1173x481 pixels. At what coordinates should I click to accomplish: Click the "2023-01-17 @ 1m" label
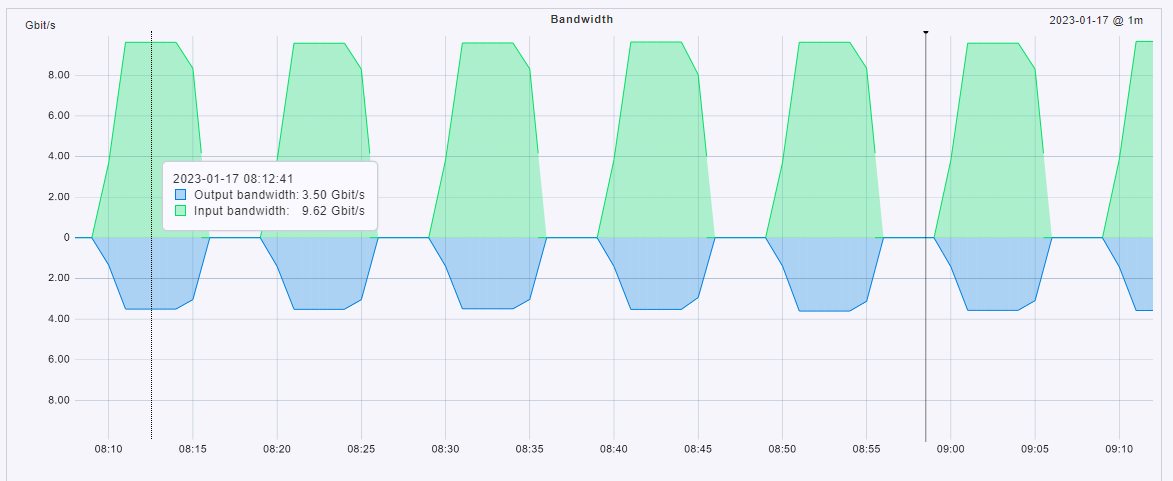(1096, 21)
